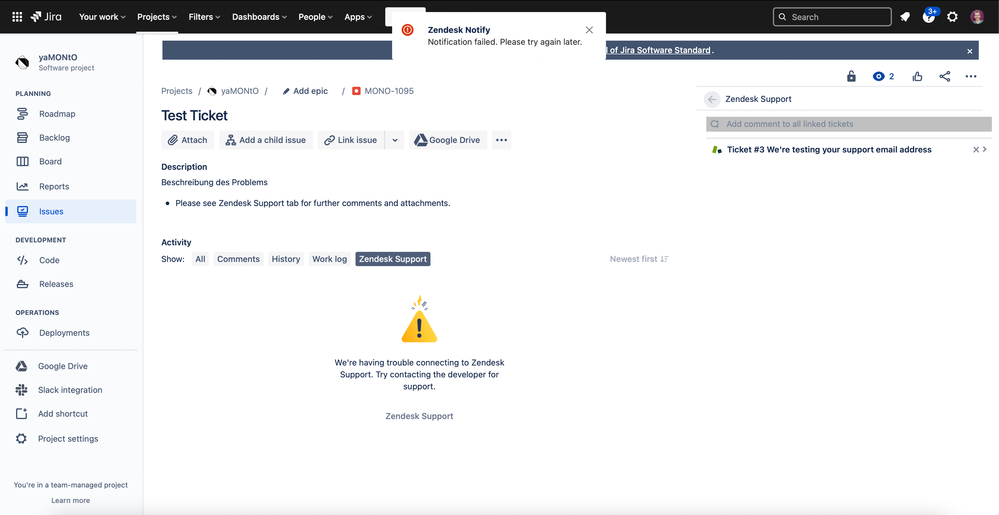Click the Google Drive toolbar button
The width and height of the screenshot is (999, 515).
pos(448,140)
